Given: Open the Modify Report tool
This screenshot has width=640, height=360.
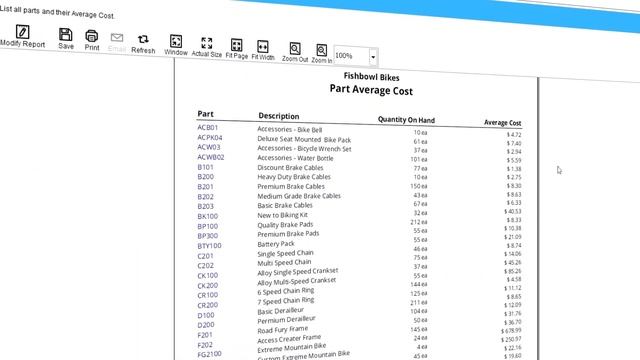Looking at the screenshot, I should [x=22, y=36].
